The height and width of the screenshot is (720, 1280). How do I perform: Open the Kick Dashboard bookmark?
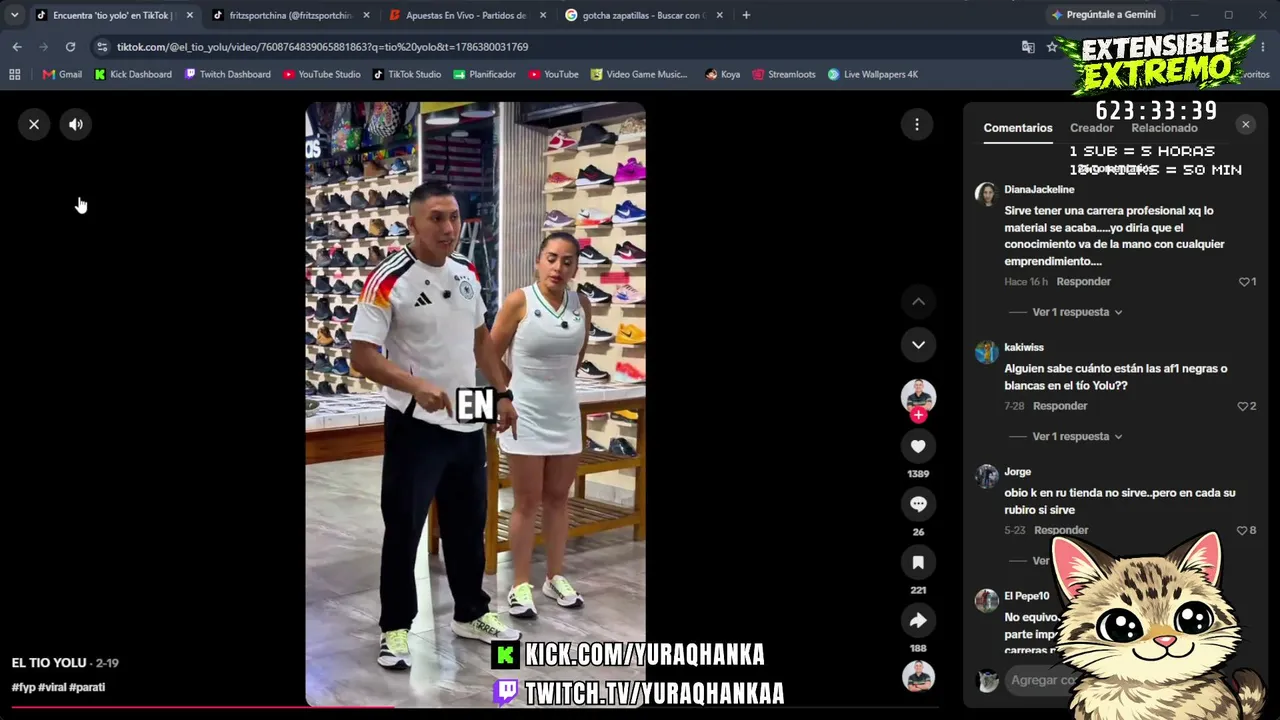tap(133, 74)
